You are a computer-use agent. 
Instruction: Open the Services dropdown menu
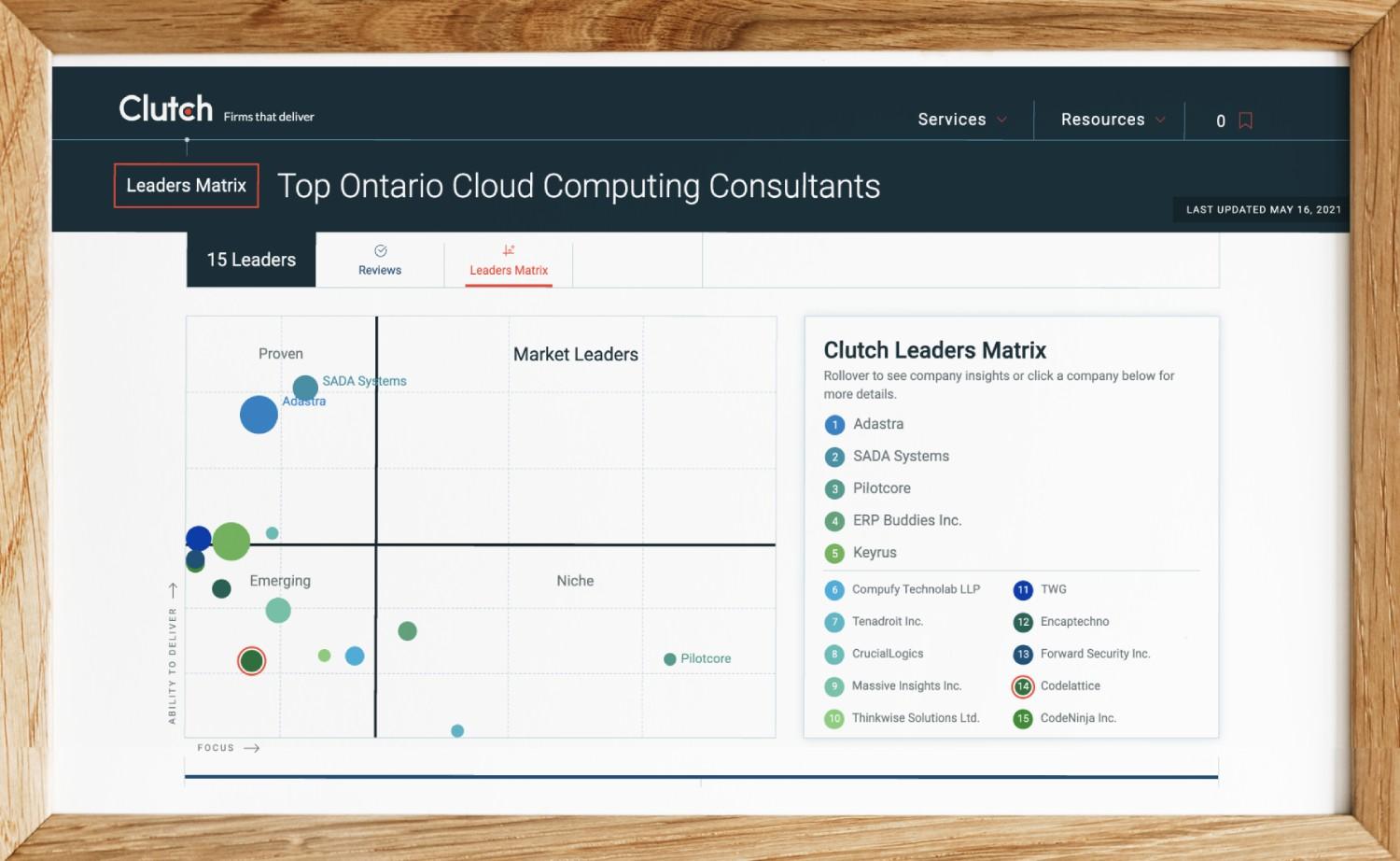tap(962, 120)
